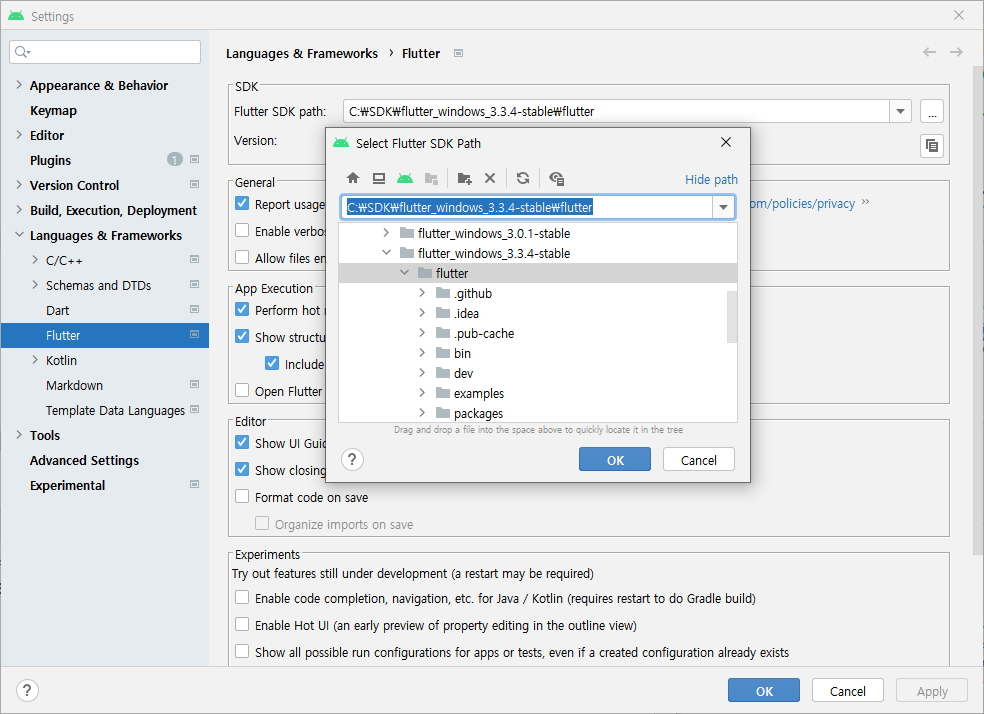Screen dimensions: 984x714
Task: Open path history dropdown in dialog
Action: 723,207
